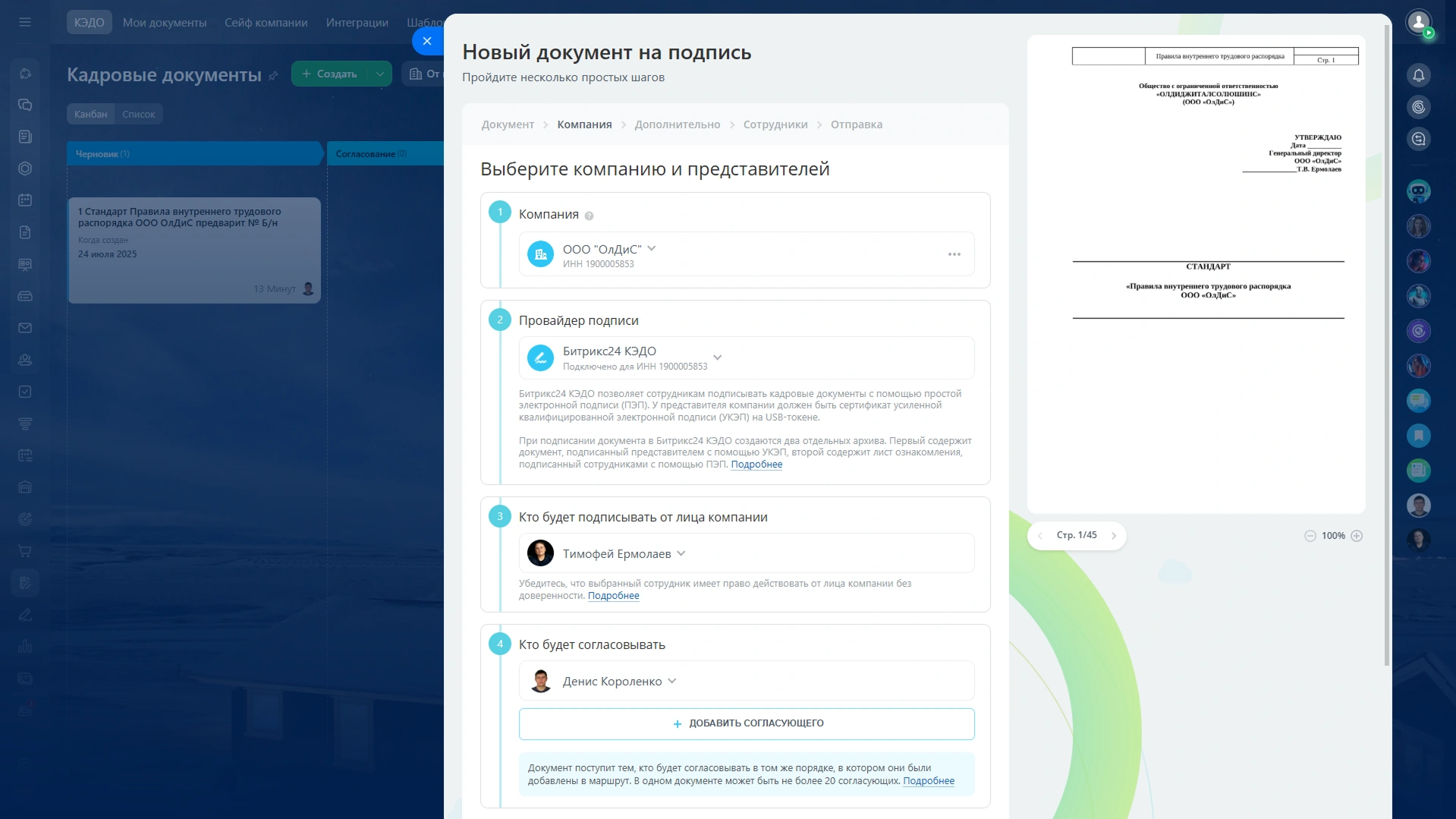Go to the Отправка wizard step
The width and height of the screenshot is (1456, 819).
(x=856, y=124)
